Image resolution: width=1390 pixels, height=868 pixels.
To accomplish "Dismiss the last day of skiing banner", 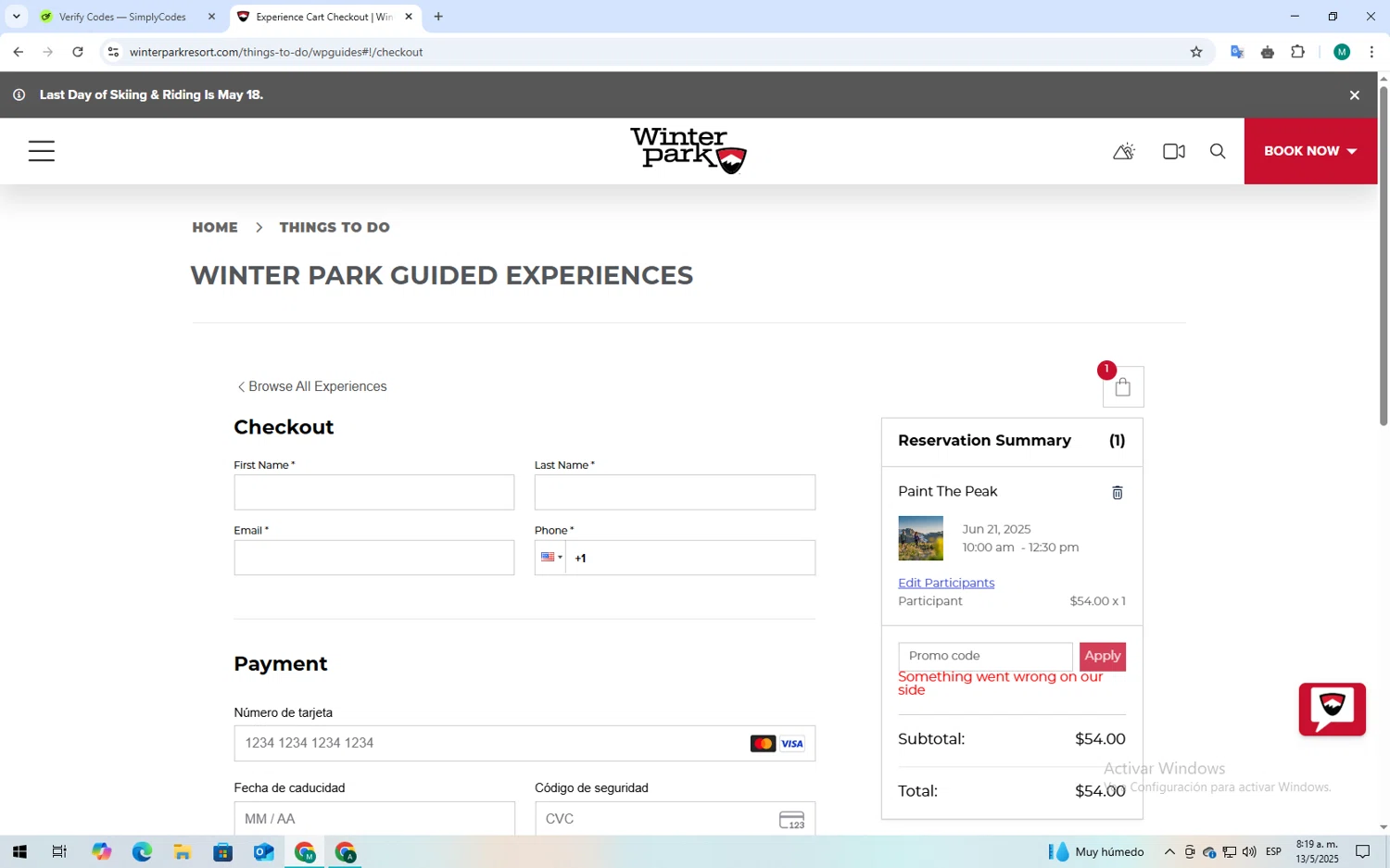I will 1355,94.
